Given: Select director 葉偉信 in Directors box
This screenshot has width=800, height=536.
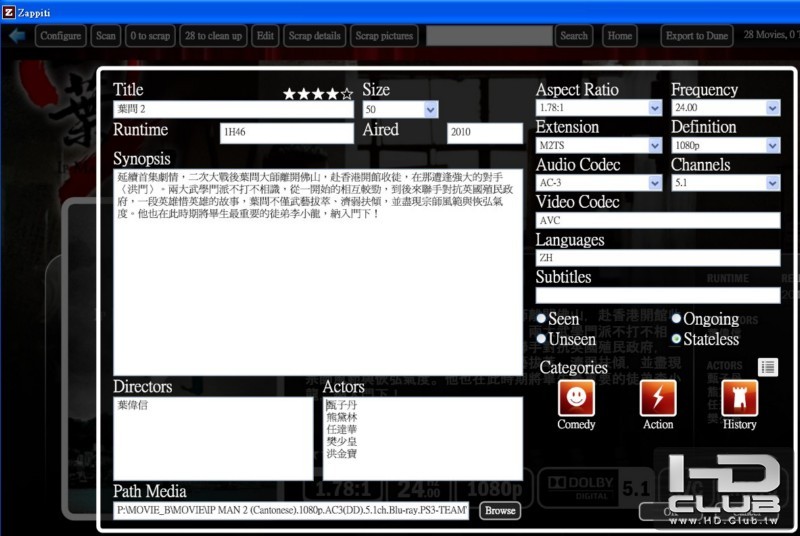Looking at the screenshot, I should 133,405.
